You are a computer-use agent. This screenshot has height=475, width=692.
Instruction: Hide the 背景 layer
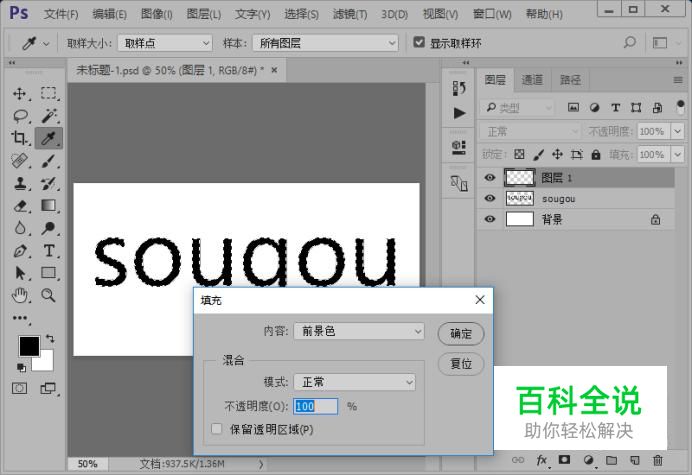coord(489,219)
